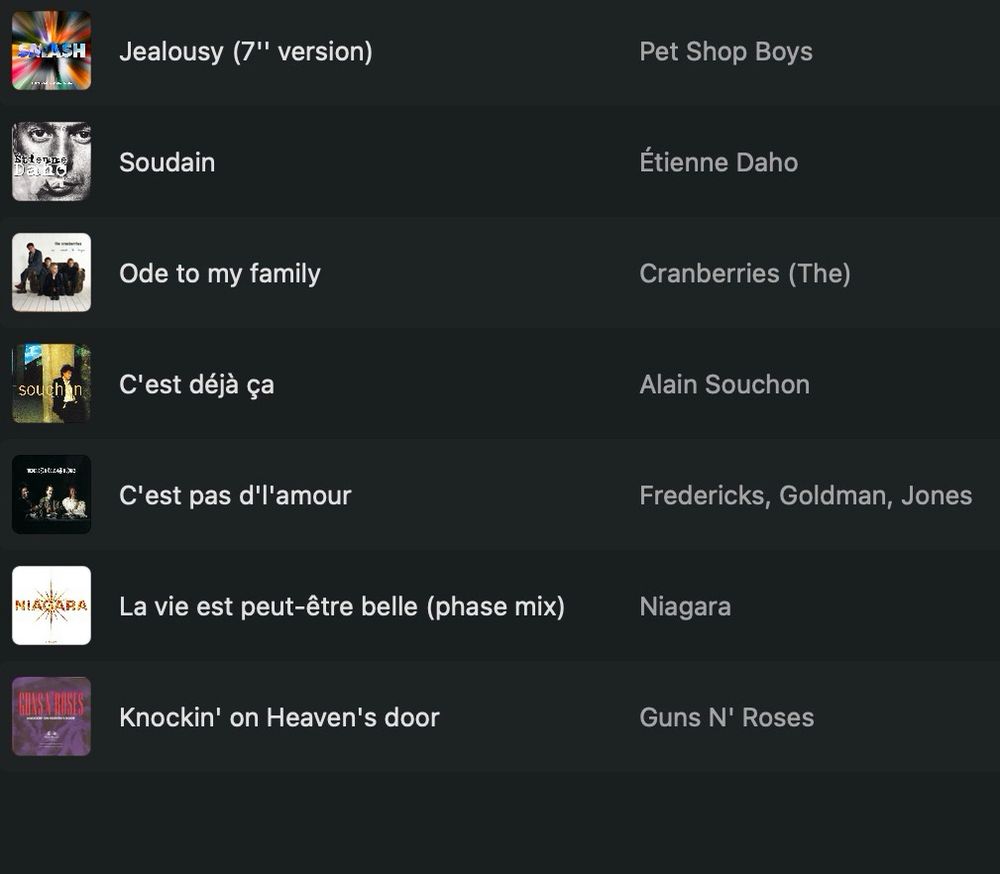Click the Smash album cover thumbnail
This screenshot has height=874, width=1000.
tap(51, 50)
